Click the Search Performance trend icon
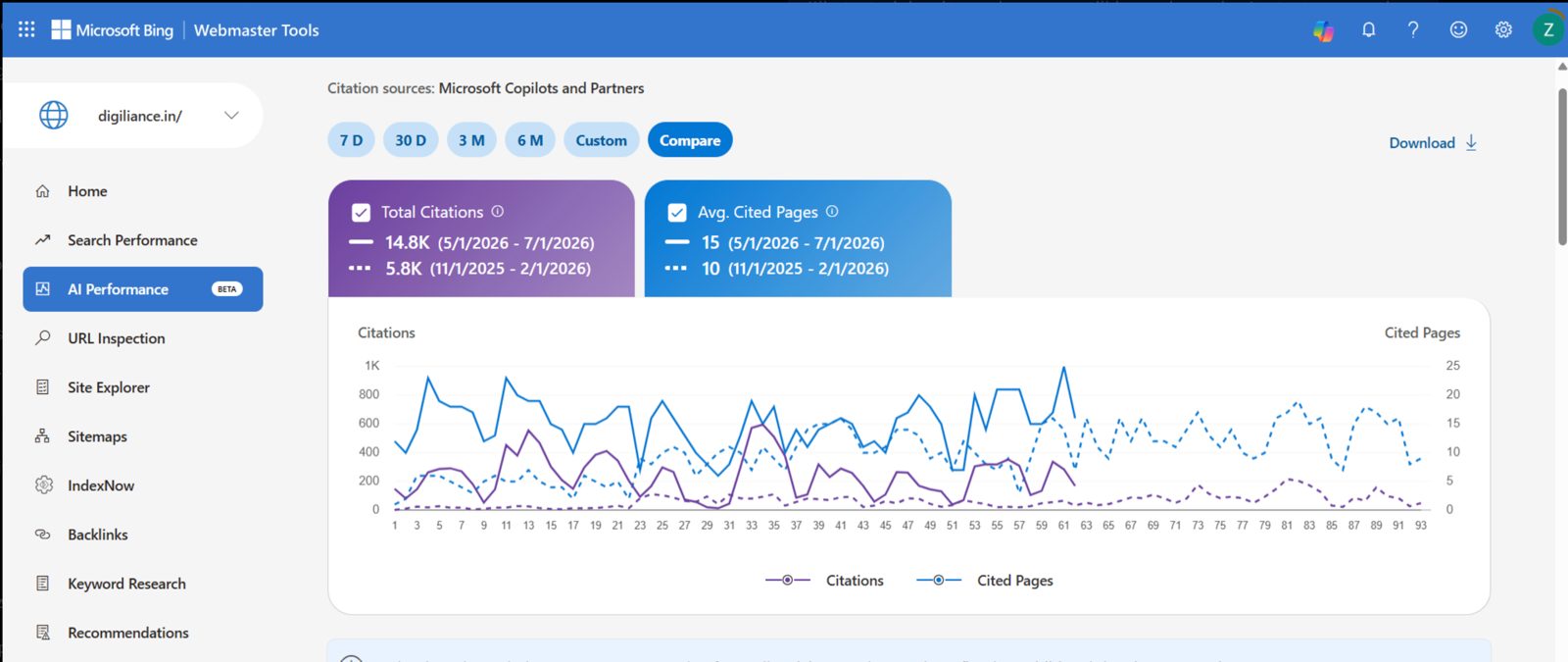Viewport: 1568px width, 662px height. [42, 240]
